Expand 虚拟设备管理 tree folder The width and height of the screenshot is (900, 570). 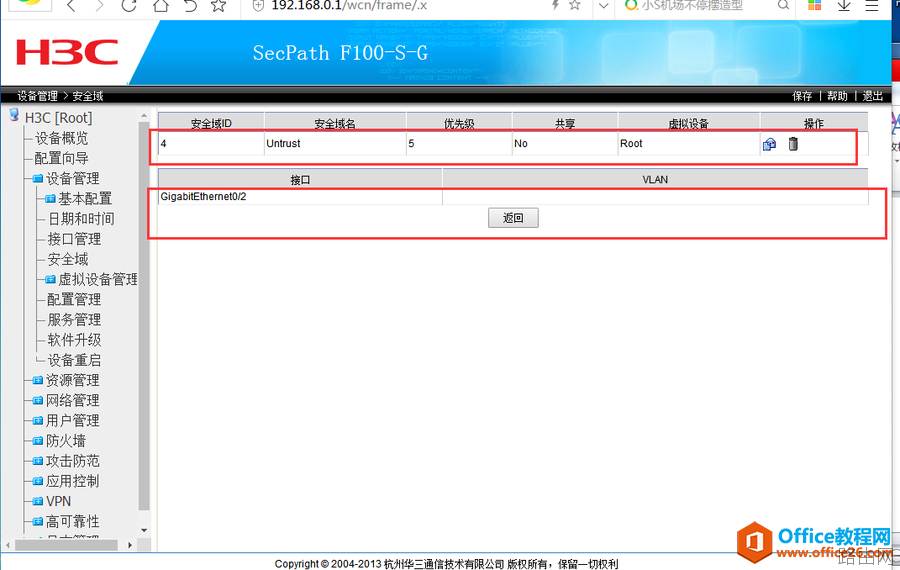(98, 280)
